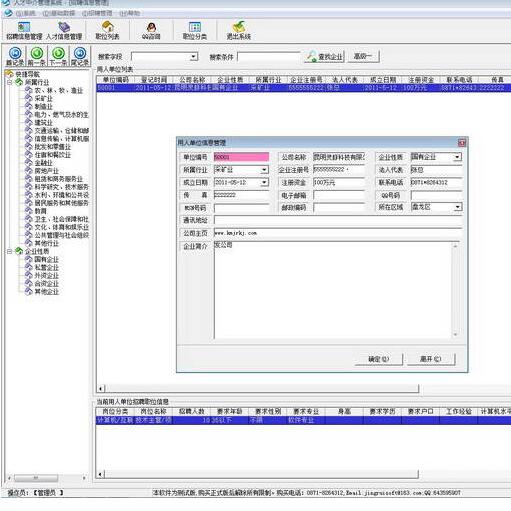Open the 所属行业 combo box in dialog
This screenshot has height=511, width=511.
coord(264,170)
